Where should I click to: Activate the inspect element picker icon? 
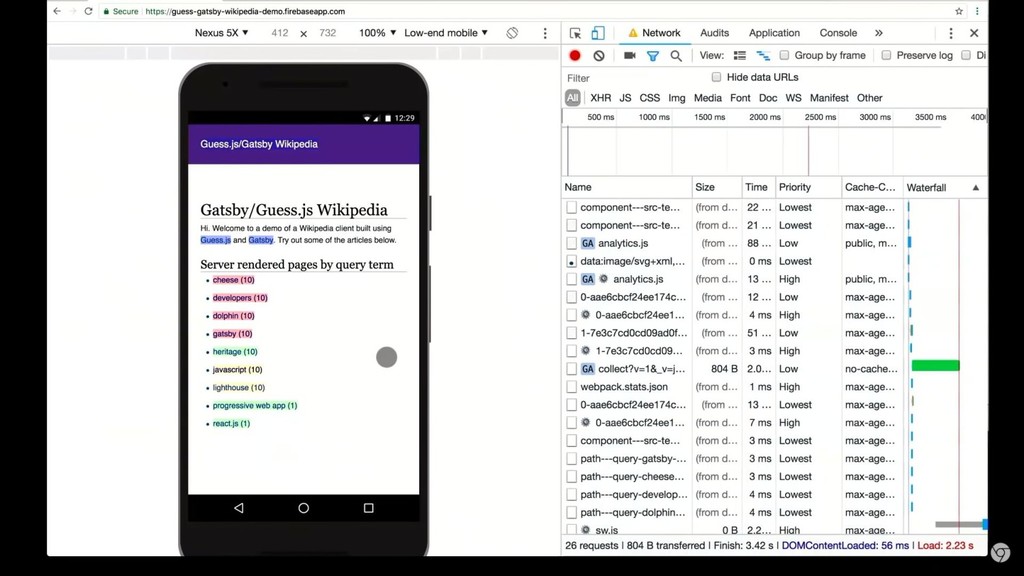[x=575, y=33]
